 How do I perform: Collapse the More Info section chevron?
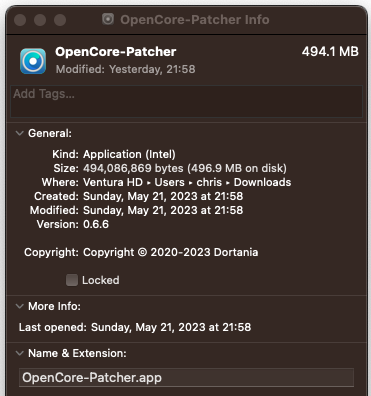coord(20,306)
